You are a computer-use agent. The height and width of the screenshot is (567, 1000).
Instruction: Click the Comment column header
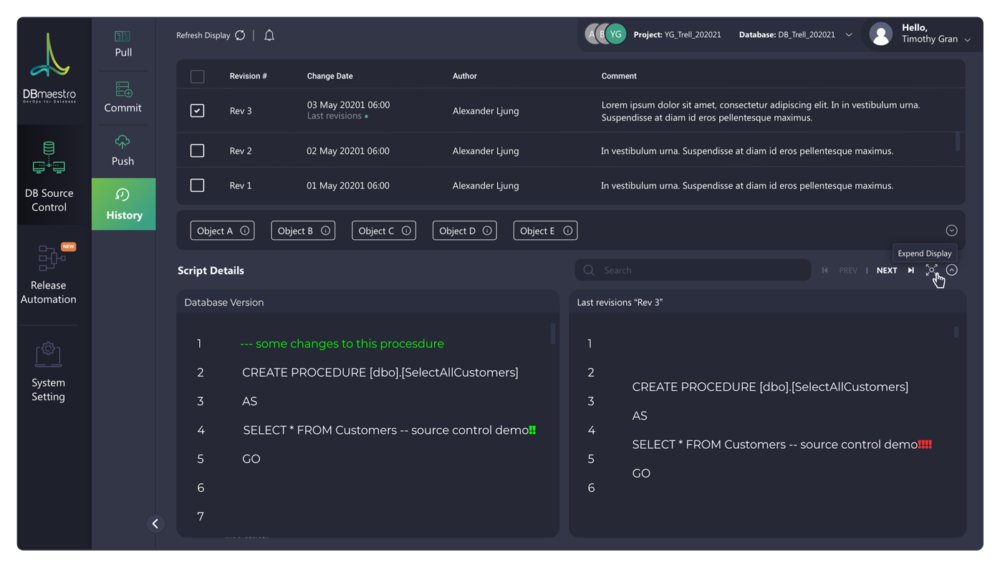coord(619,76)
